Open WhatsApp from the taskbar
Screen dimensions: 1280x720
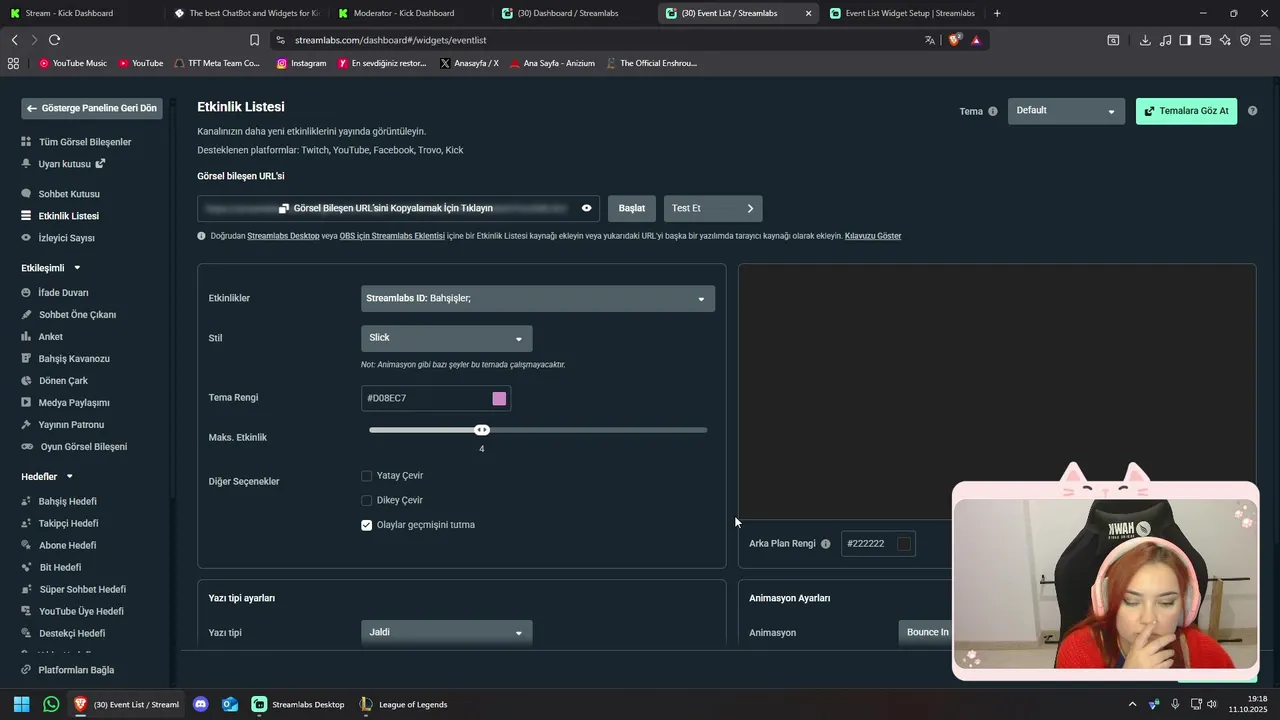pyautogui.click(x=51, y=704)
